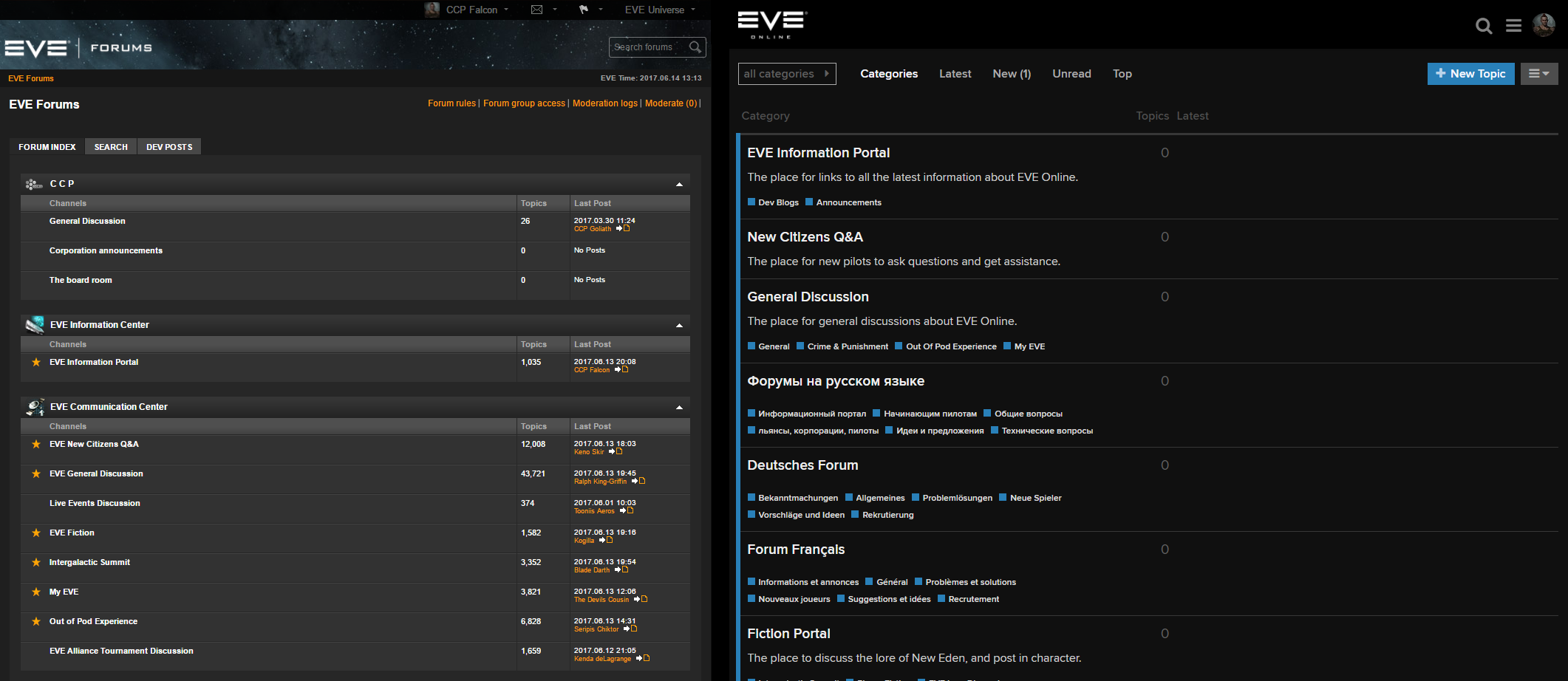This screenshot has height=681, width=1568.
Task: Open the Forum group access link
Action: [524, 103]
